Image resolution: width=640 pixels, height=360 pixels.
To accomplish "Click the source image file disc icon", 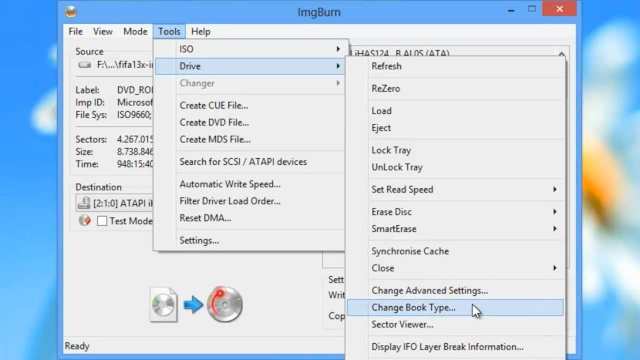I will click(x=164, y=305).
